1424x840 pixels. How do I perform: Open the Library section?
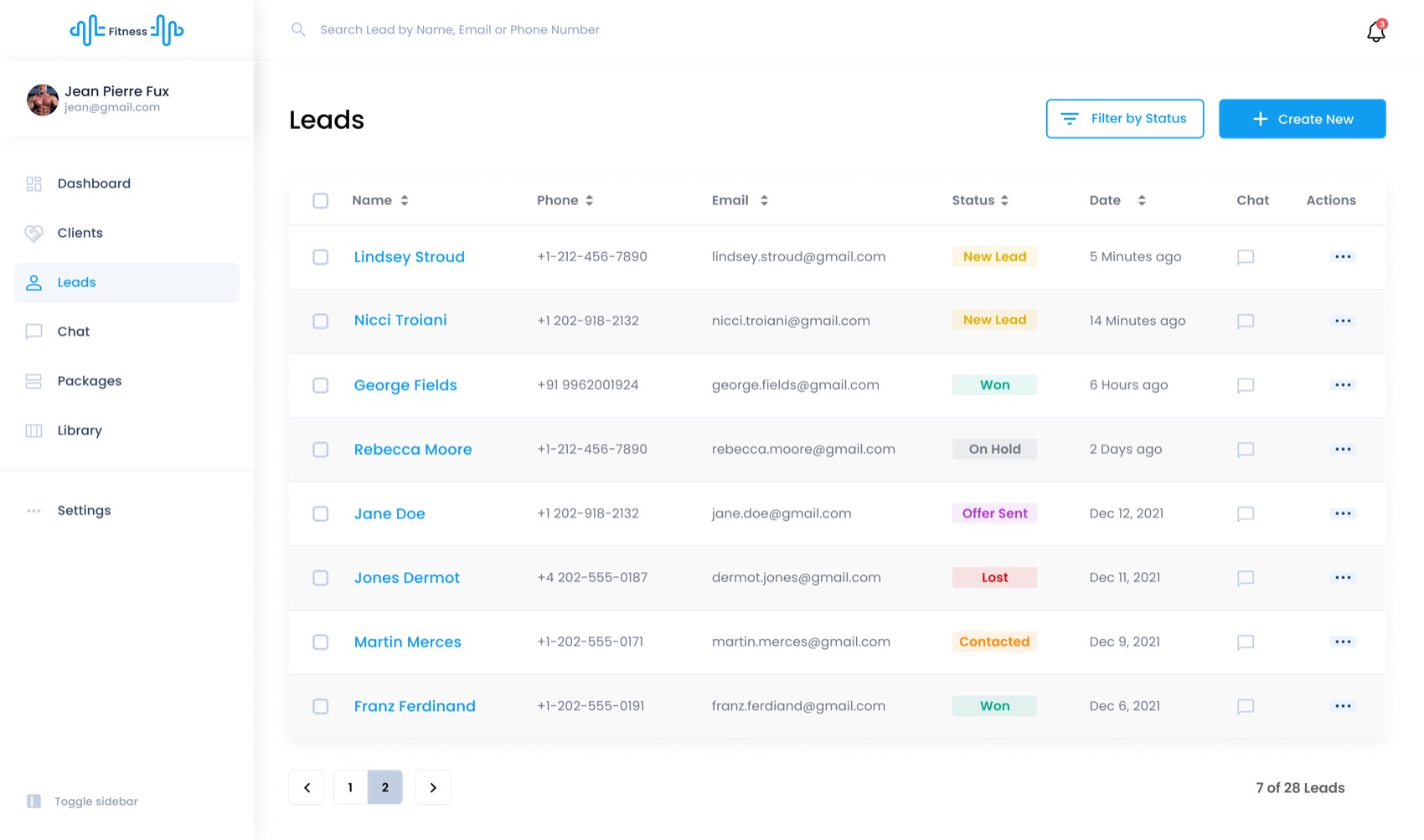point(127,431)
